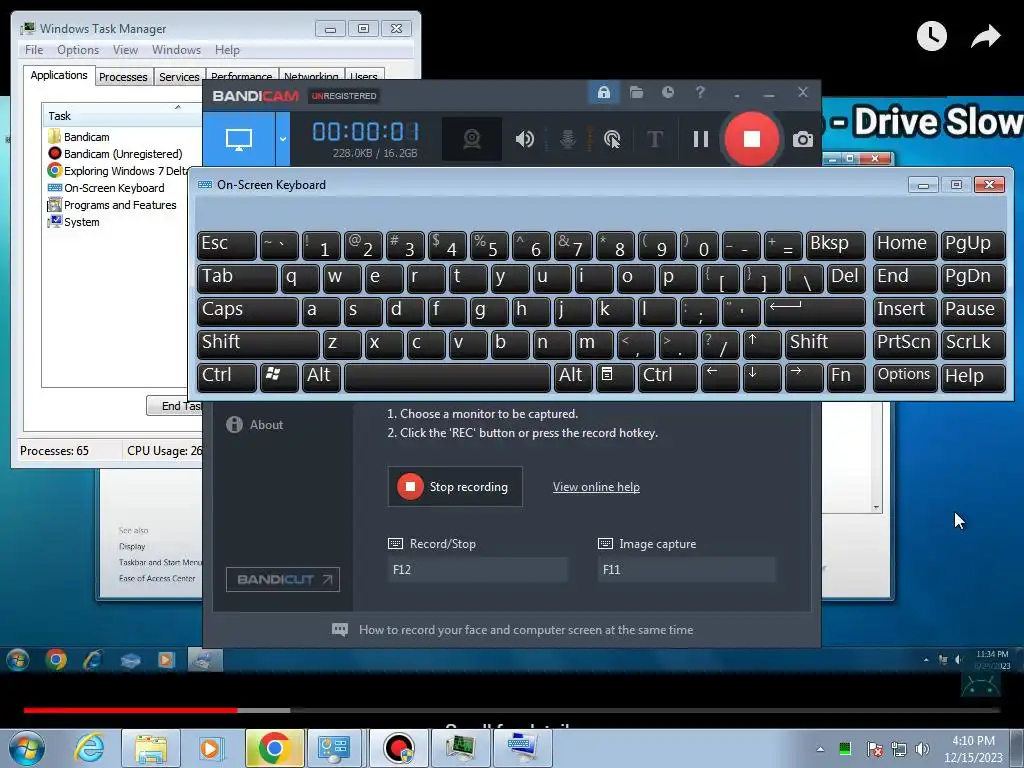Open the Windows Start orb
Image resolution: width=1024 pixels, height=768 pixels.
click(x=27, y=748)
